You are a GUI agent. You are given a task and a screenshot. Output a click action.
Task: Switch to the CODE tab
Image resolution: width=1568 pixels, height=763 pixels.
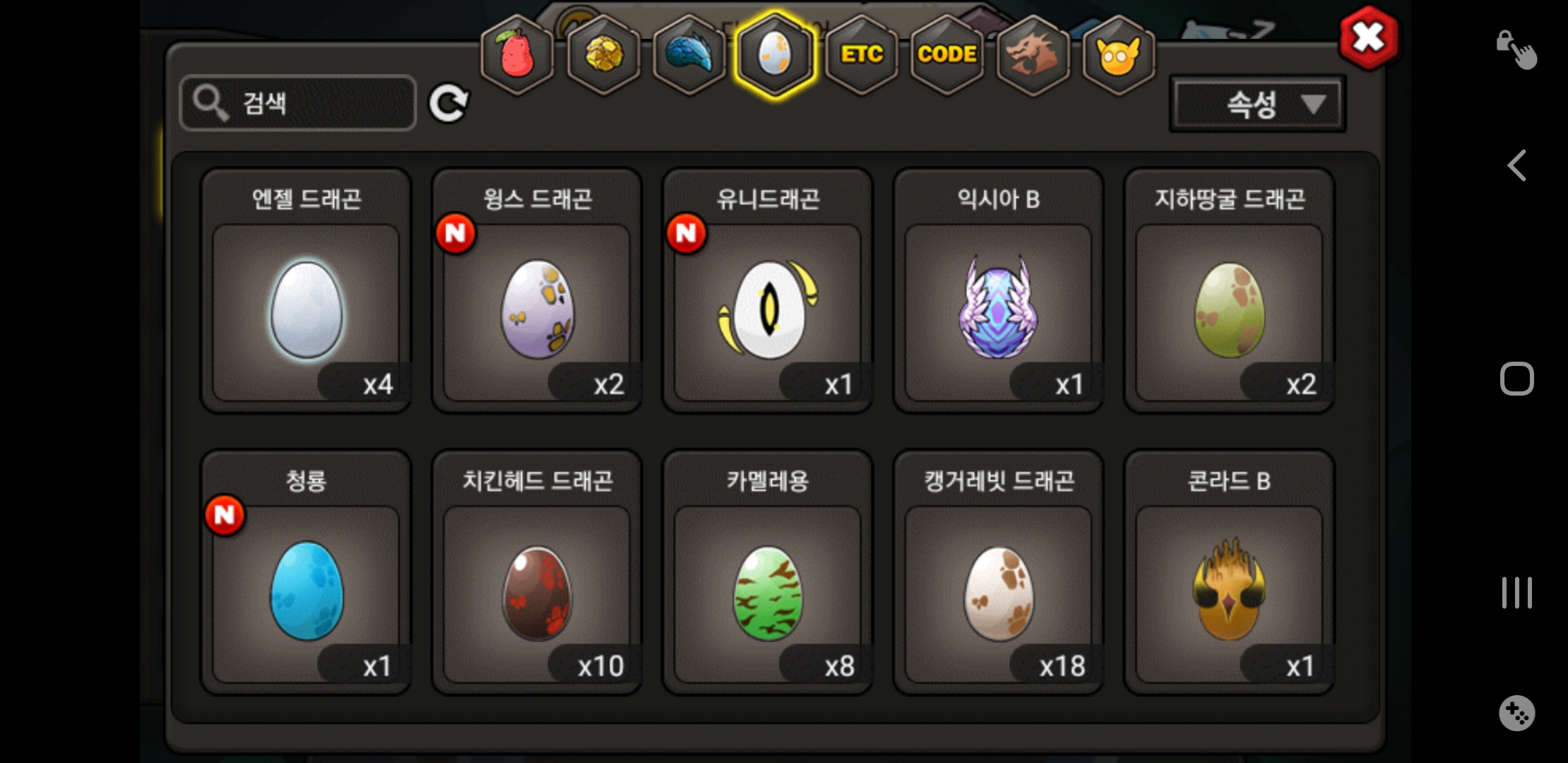[947, 55]
